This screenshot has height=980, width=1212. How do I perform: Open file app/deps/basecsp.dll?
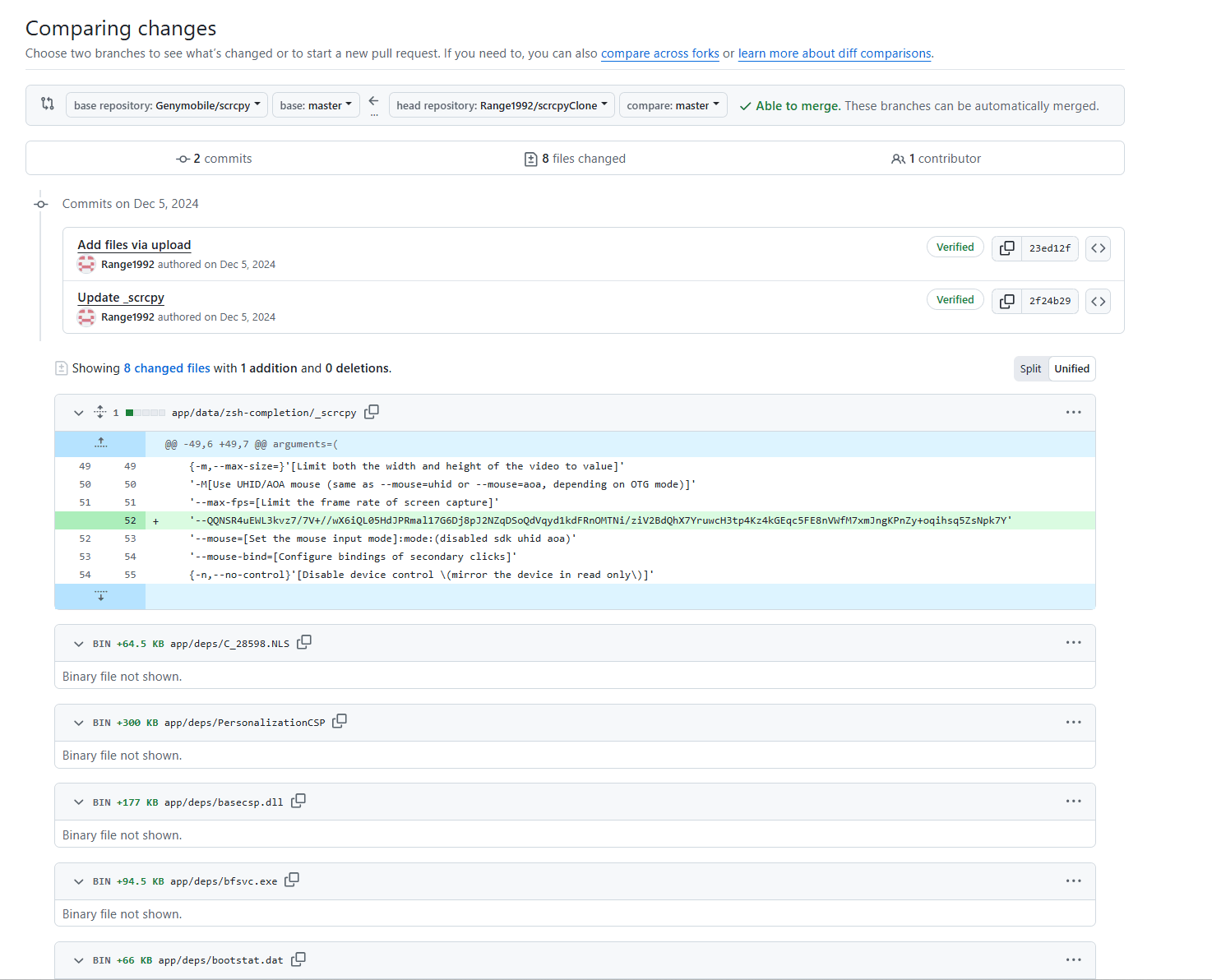coord(224,802)
